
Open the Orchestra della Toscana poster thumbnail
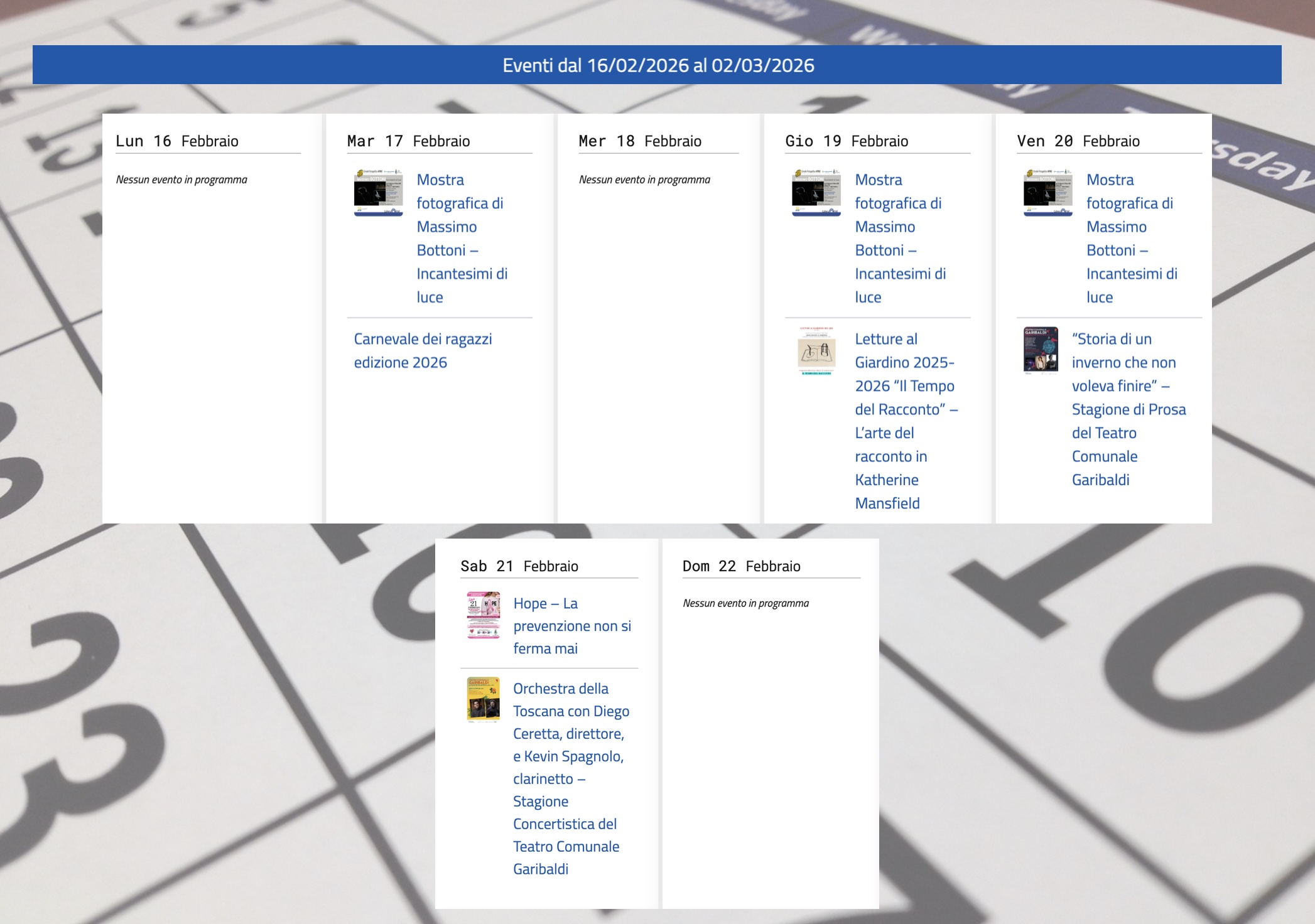pos(483,699)
